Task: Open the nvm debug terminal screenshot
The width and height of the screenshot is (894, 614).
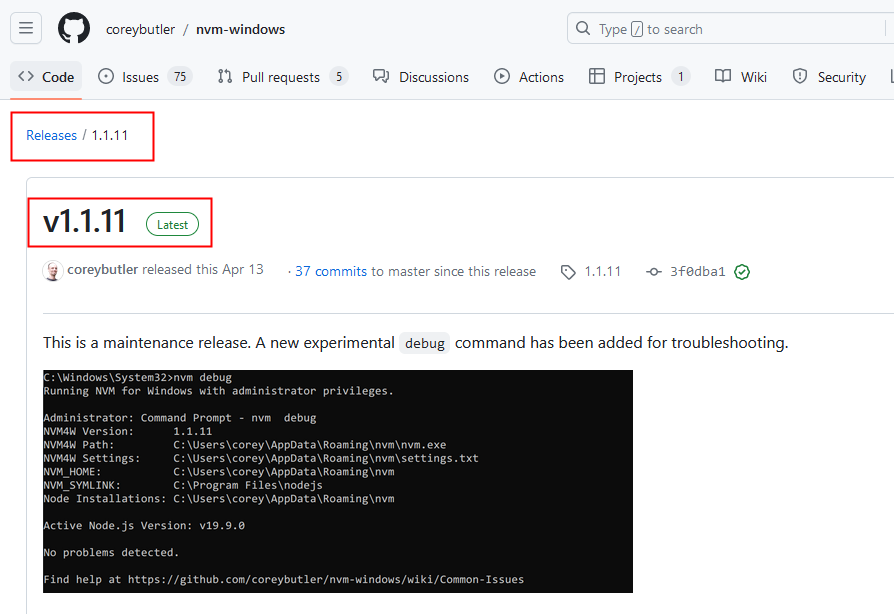Action: pos(338,481)
